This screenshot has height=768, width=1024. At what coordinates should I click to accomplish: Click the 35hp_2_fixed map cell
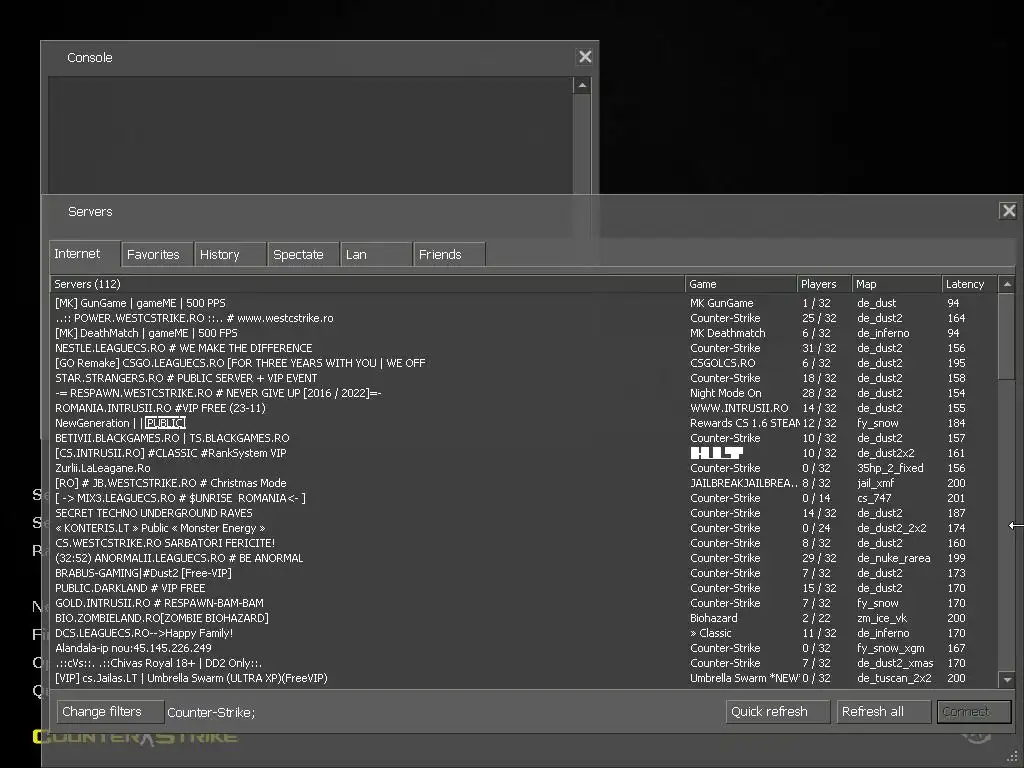[890, 468]
